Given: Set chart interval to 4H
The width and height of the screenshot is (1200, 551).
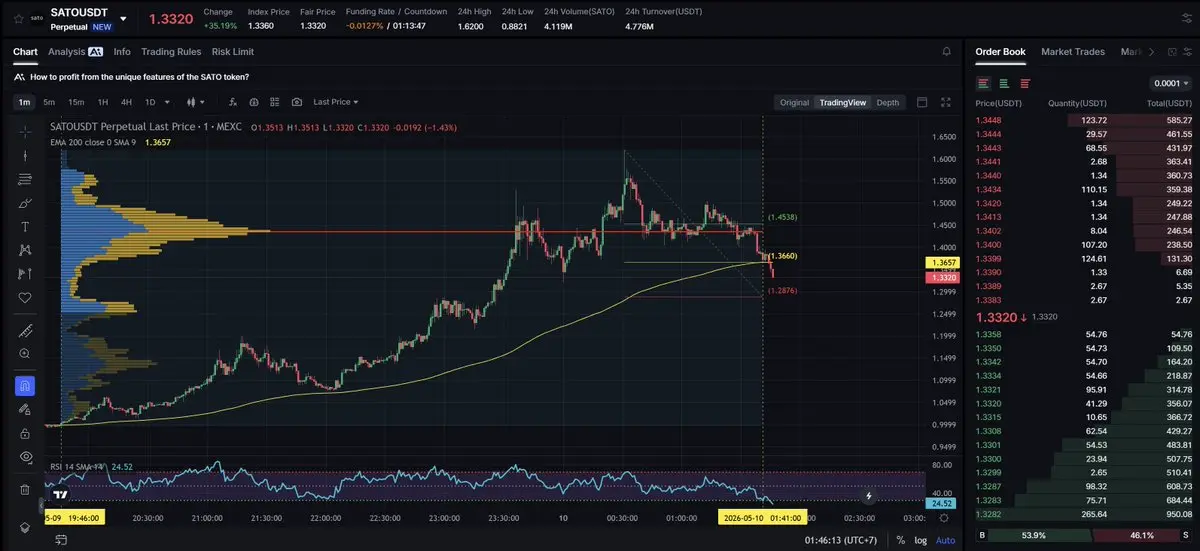Looking at the screenshot, I should 126,102.
